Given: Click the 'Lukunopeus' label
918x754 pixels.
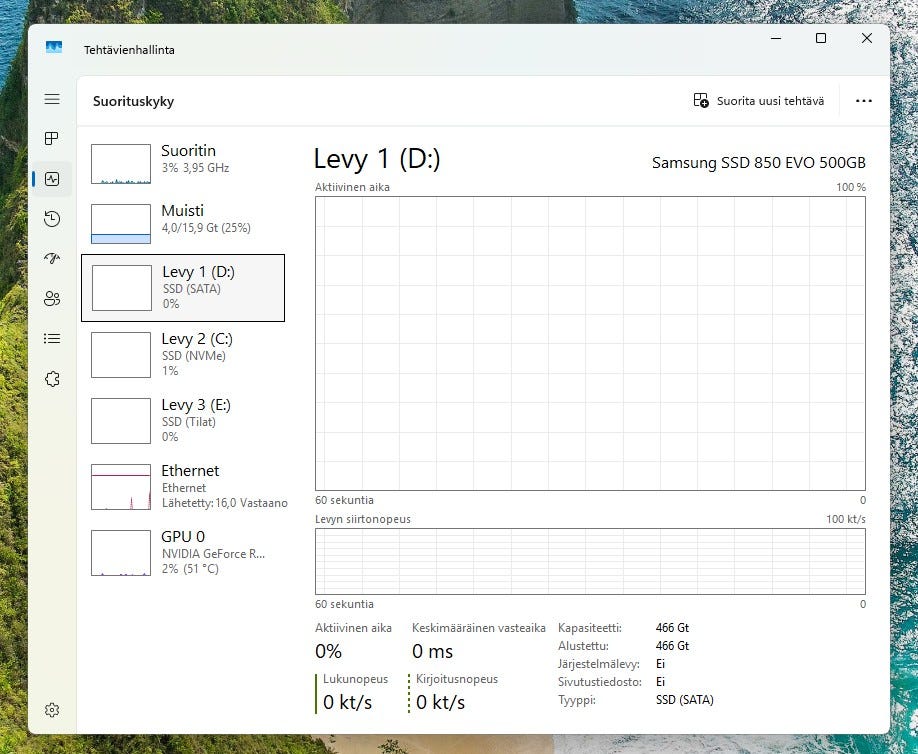Looking at the screenshot, I should [x=355, y=679].
